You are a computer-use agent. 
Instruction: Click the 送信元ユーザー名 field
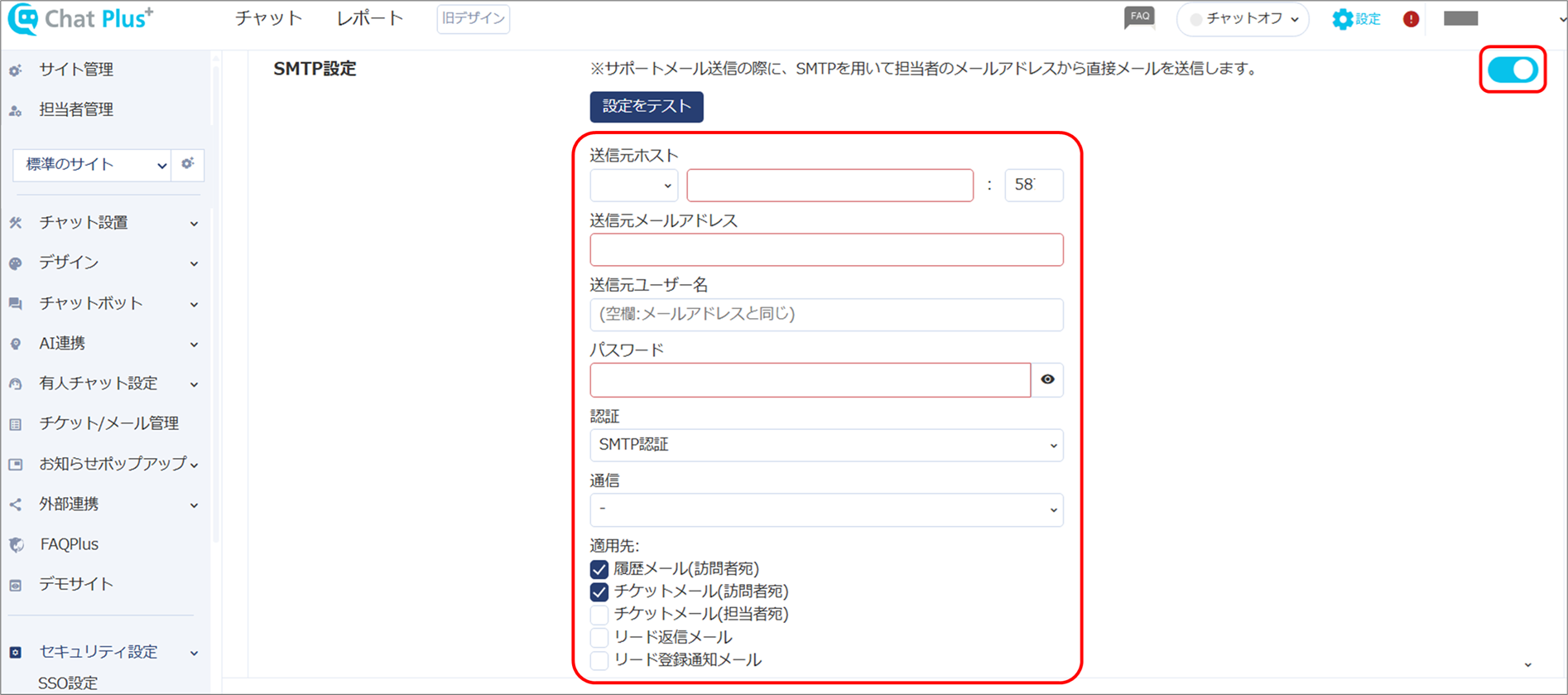click(826, 315)
